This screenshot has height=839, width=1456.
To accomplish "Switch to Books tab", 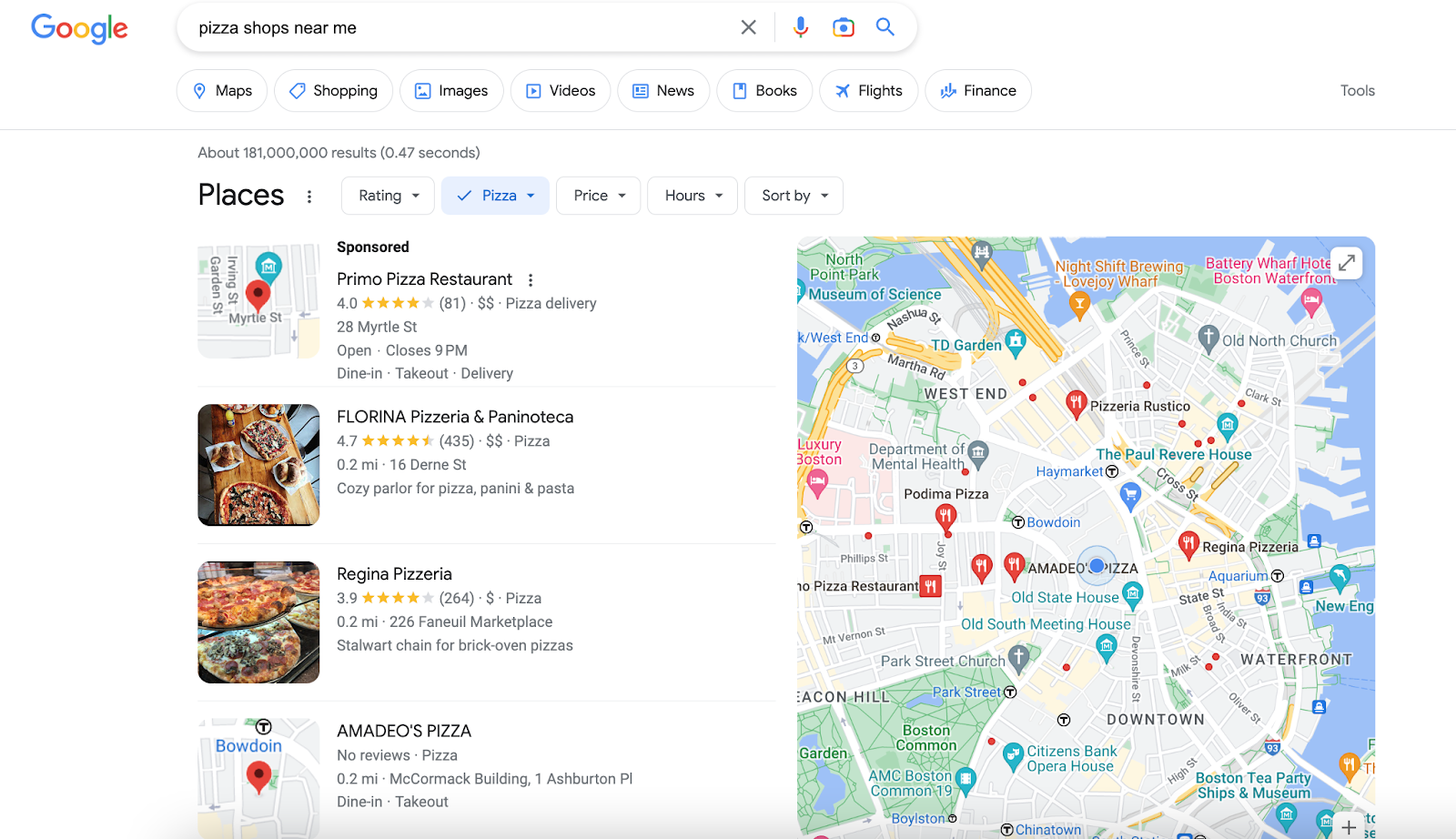I will point(764,91).
